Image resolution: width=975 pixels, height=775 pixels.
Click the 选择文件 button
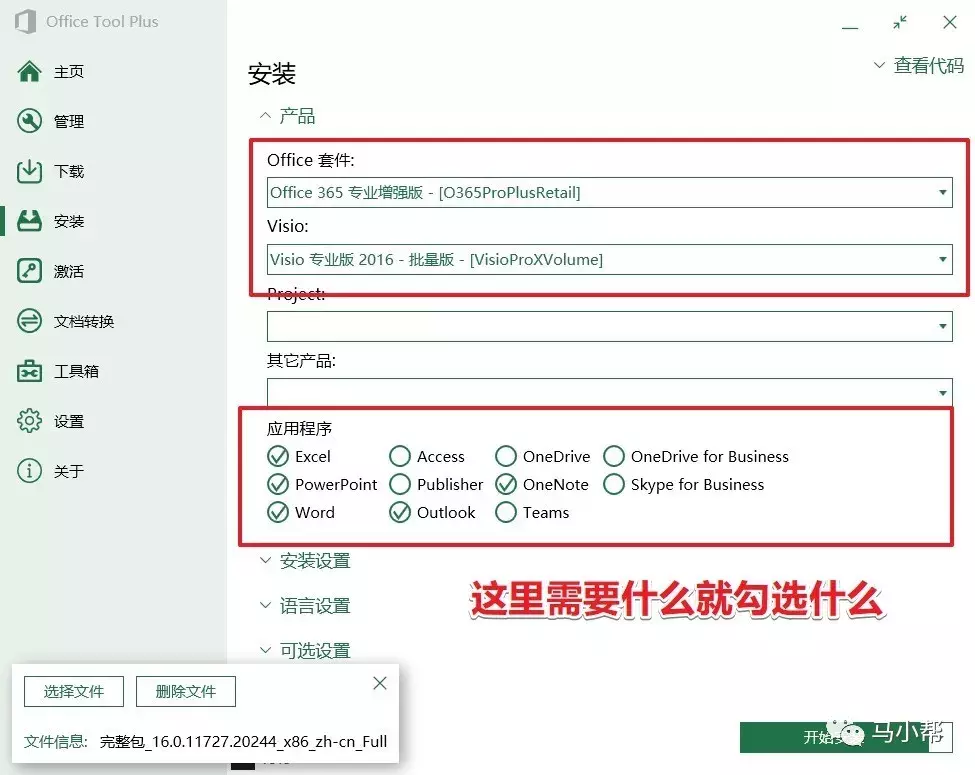74,692
